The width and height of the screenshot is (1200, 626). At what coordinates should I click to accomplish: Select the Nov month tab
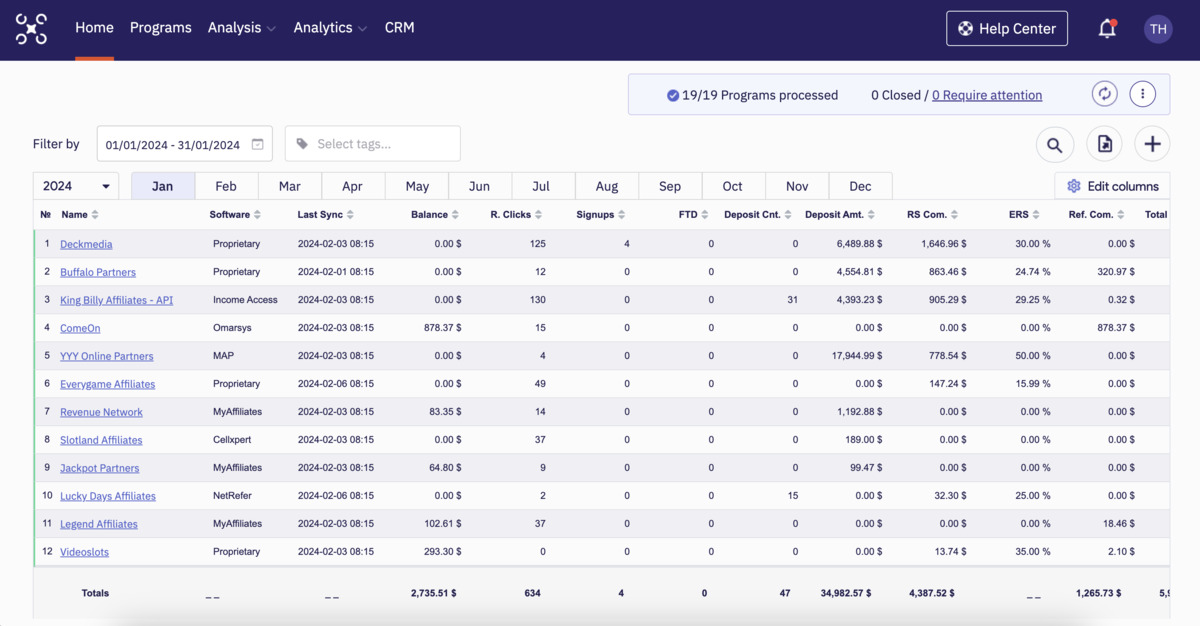tap(797, 186)
